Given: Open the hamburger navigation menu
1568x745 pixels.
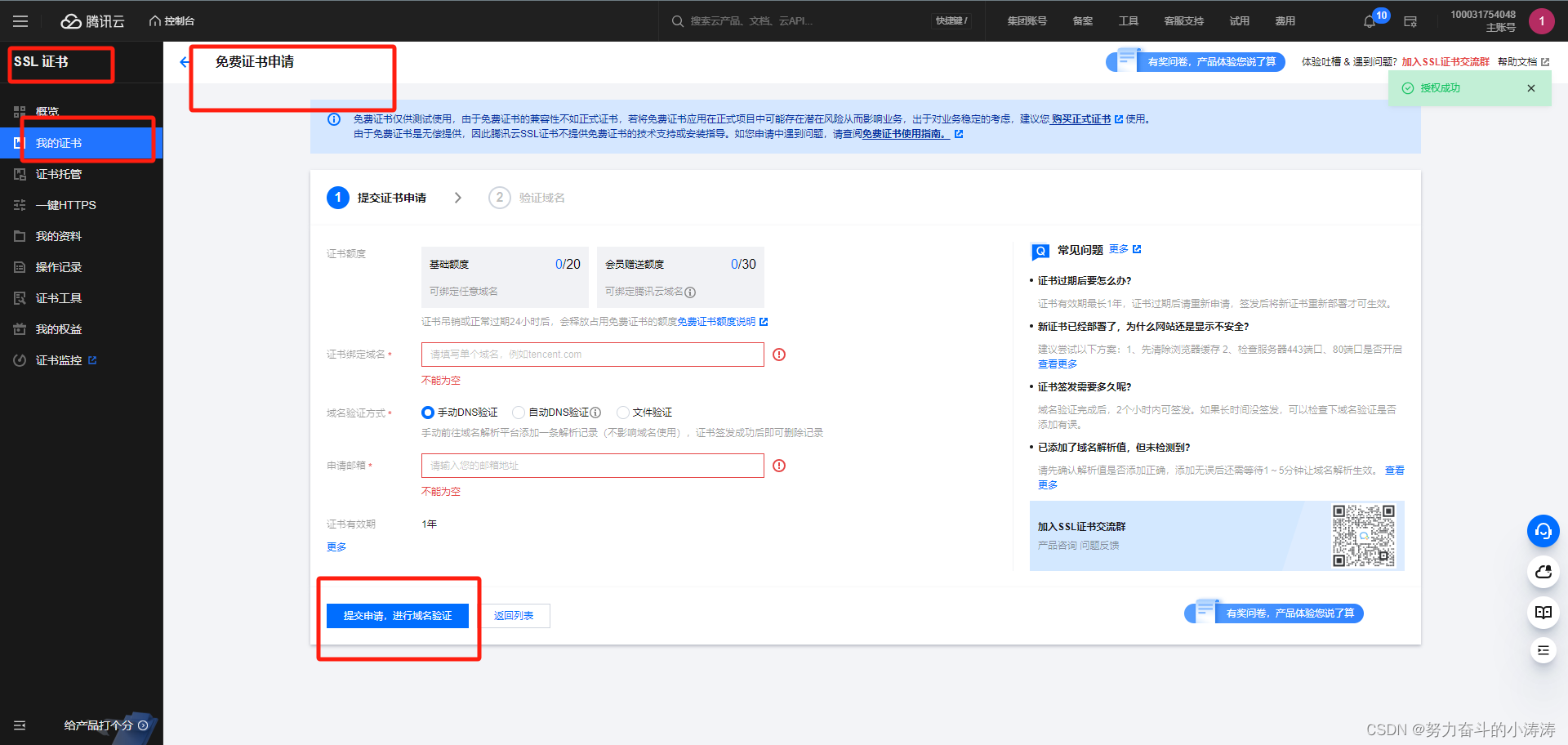Looking at the screenshot, I should pos(20,21).
